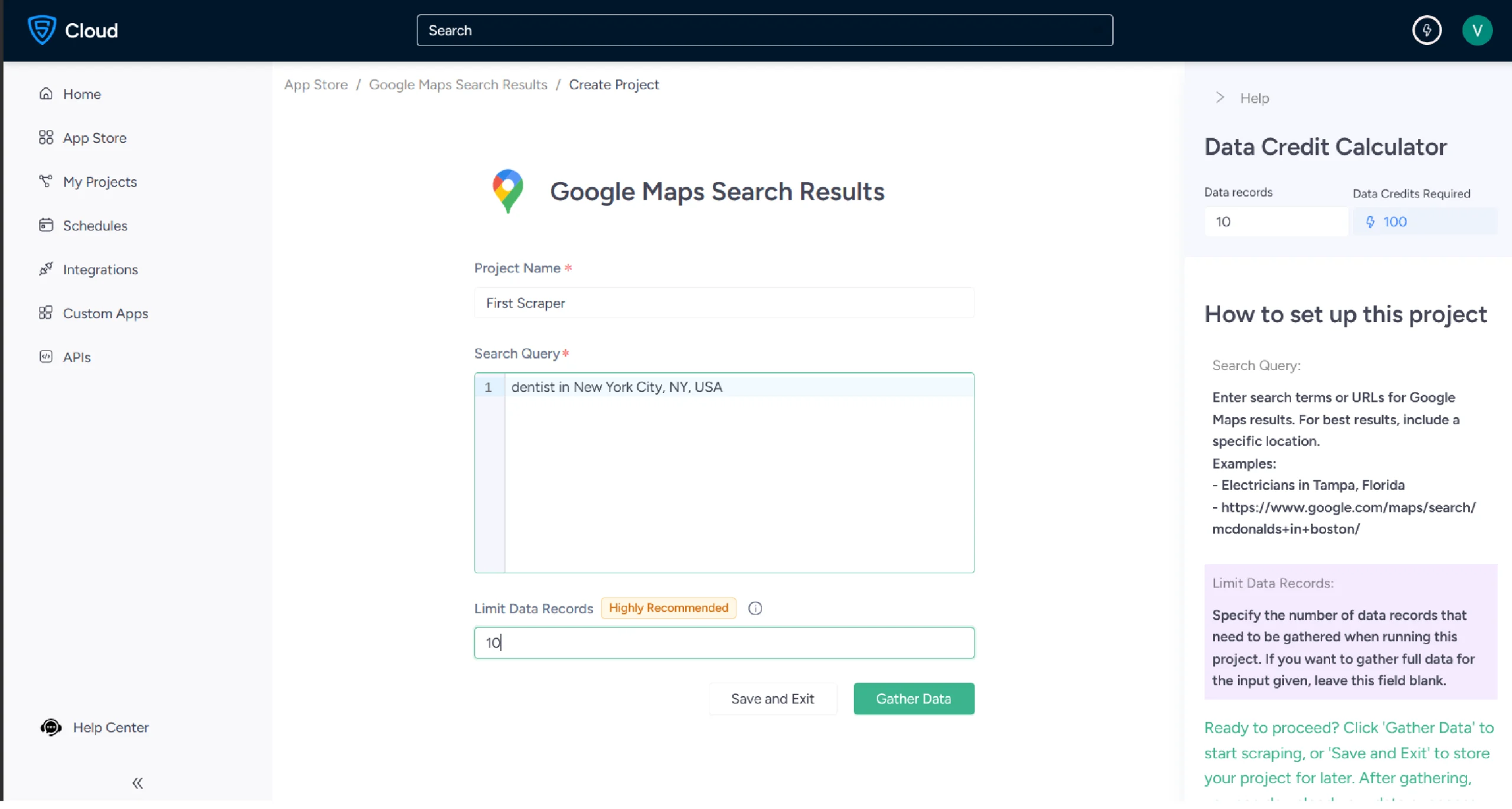Click Google Maps Search Results breadcrumb
Screen dimensions: 1512x809
click(x=458, y=85)
